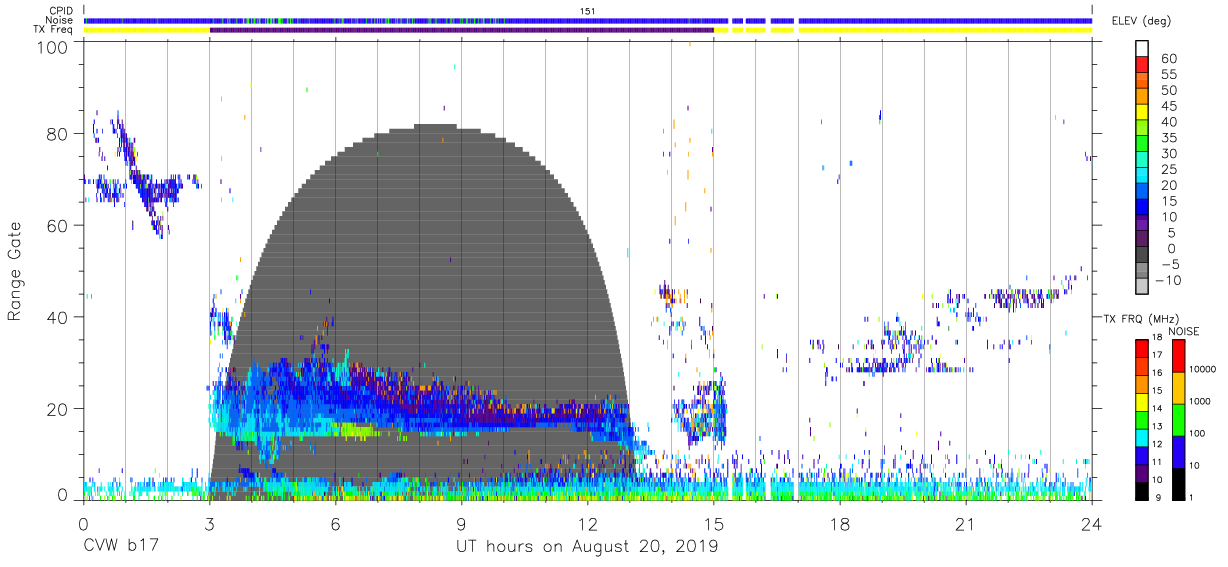Click the 35 tick on ELEV scale
The width and height of the screenshot is (1228, 567).
tap(1168, 138)
